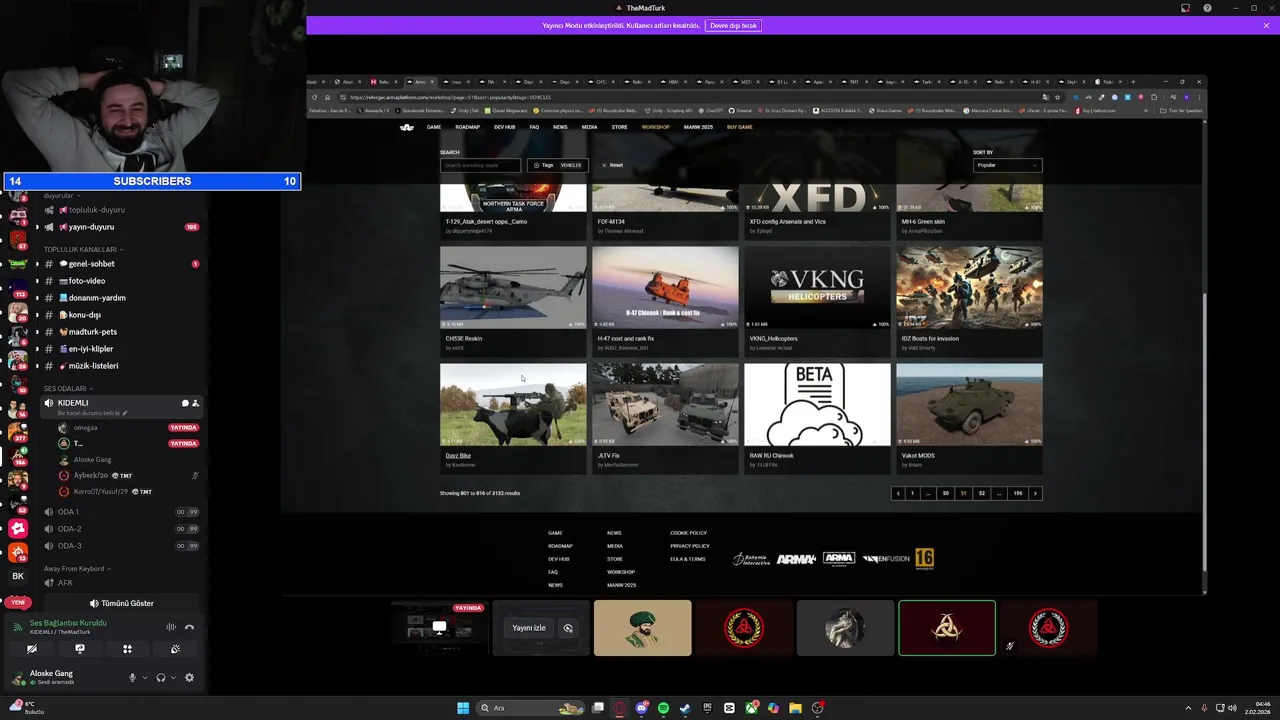Expand headphone output device options
The image size is (1280, 720).
coord(173,677)
